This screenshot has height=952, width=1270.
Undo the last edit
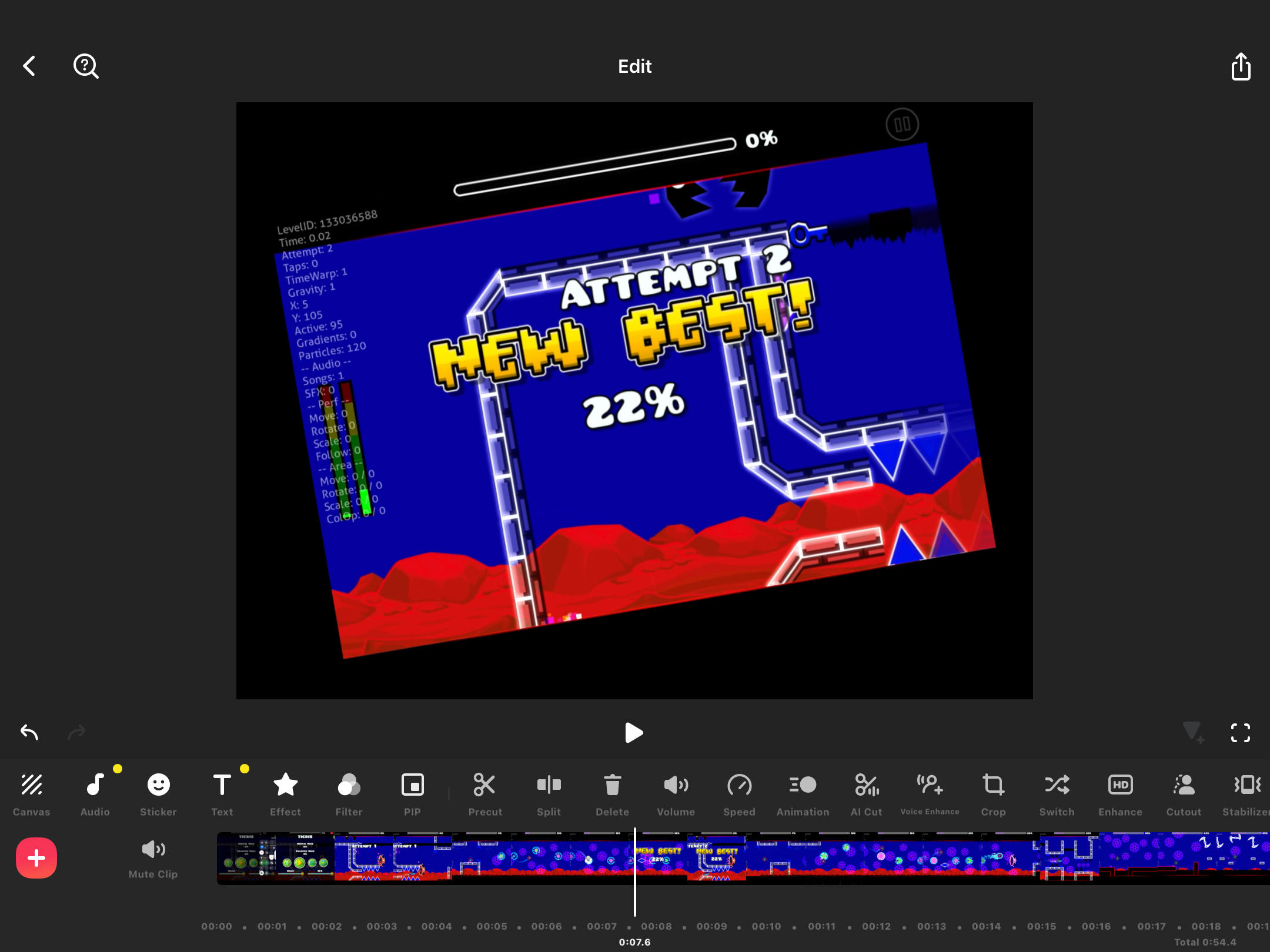29,732
